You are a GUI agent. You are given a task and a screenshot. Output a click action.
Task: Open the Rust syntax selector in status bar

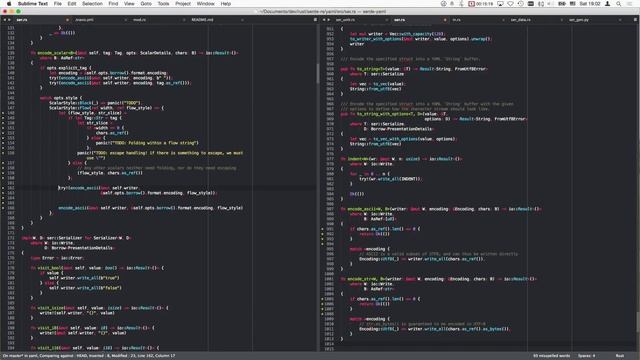(620, 356)
